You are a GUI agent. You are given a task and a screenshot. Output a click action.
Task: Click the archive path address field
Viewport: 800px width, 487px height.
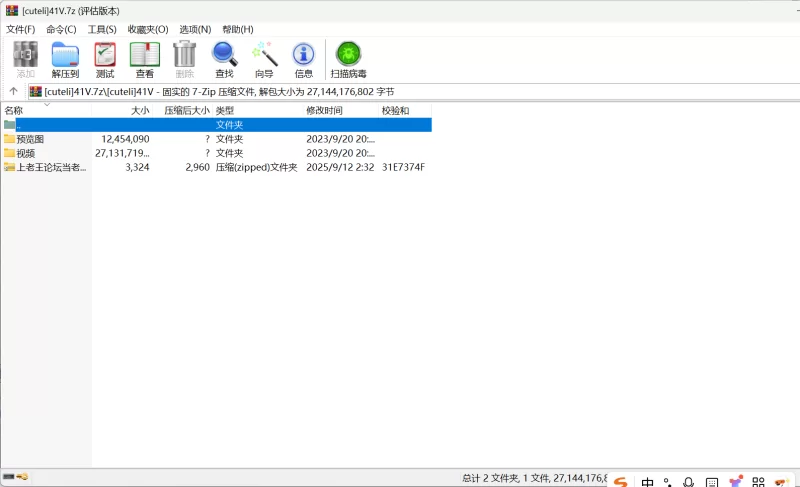click(x=413, y=92)
